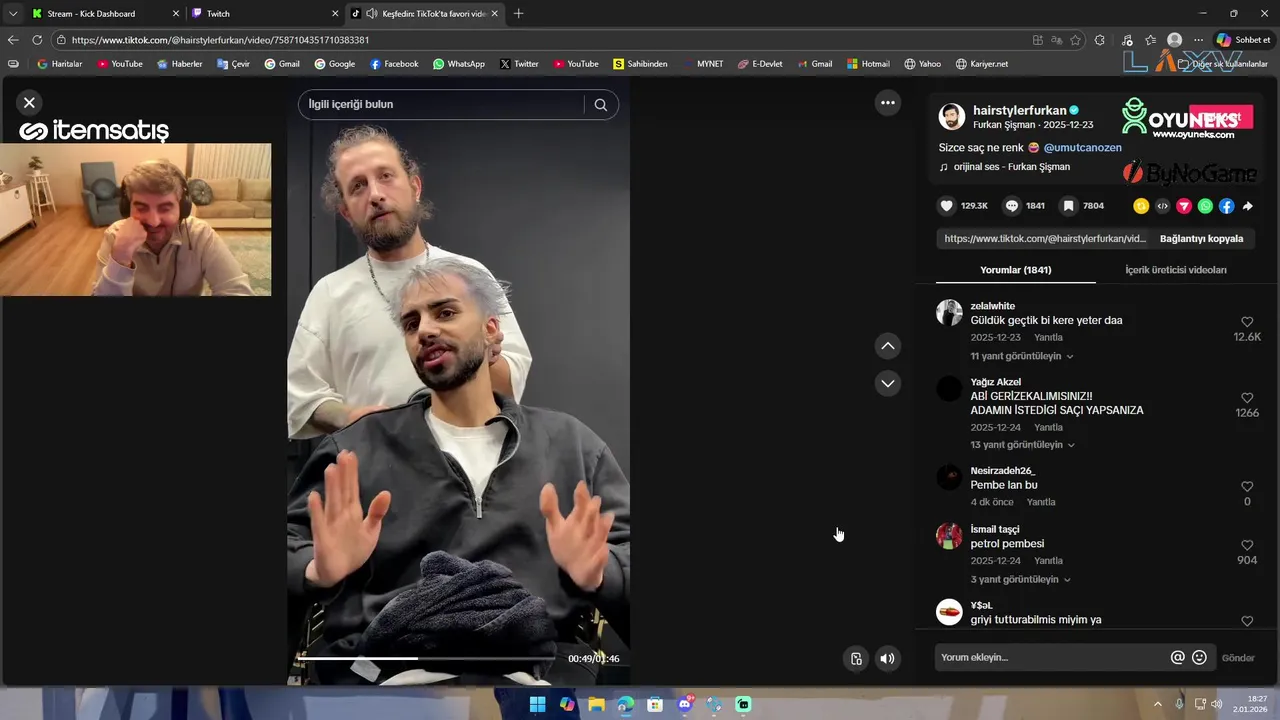
Task: Open Copilot Sohbet et button
Action: point(1243,40)
